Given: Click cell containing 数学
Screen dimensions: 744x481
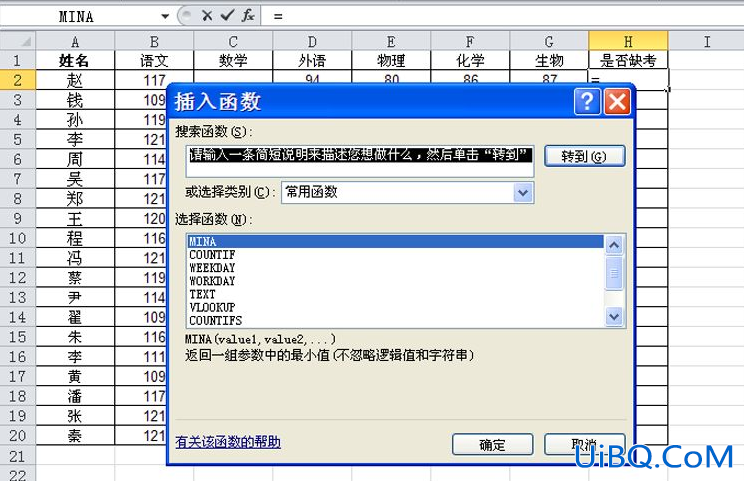Looking at the screenshot, I should 233,60.
